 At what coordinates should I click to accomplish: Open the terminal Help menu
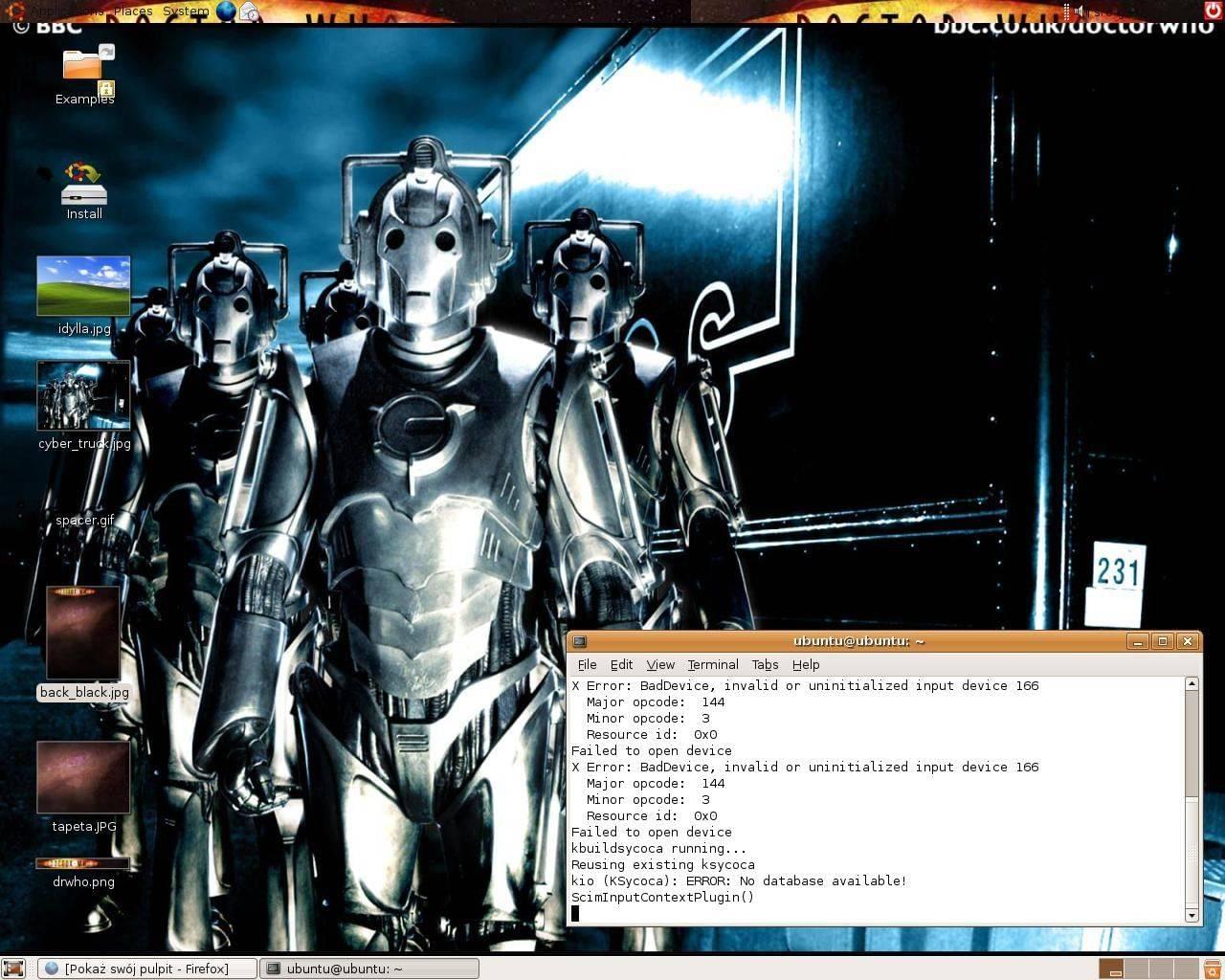[806, 664]
